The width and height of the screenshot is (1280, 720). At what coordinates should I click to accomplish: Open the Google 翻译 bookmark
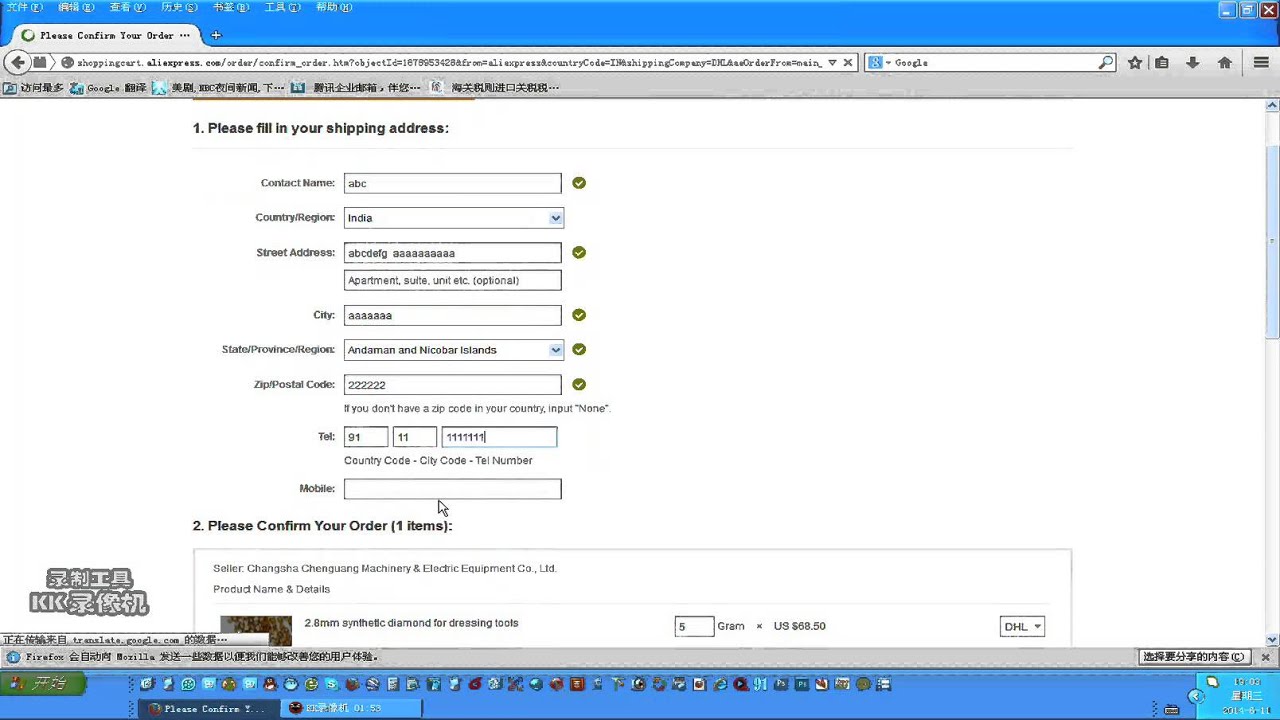pos(108,88)
